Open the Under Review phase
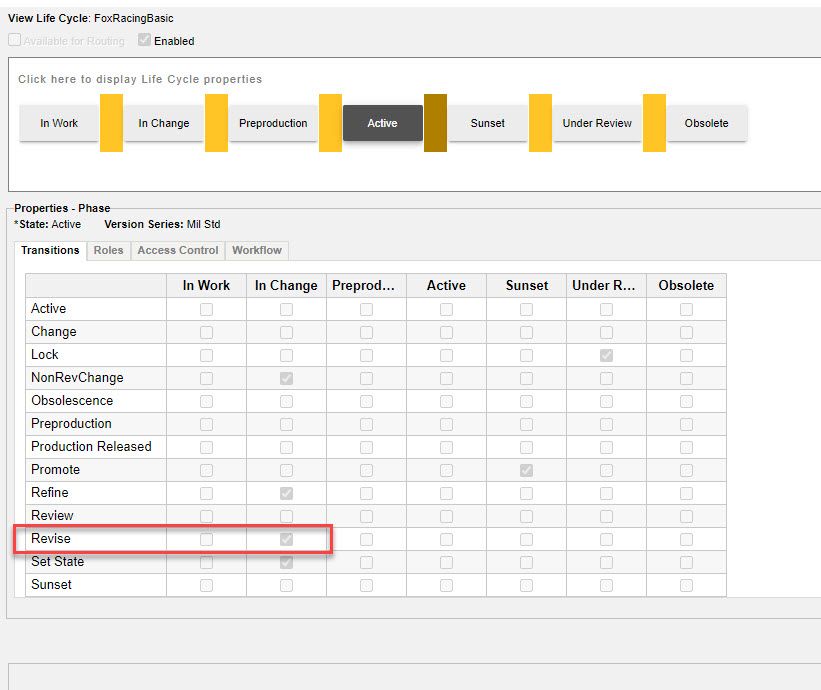Image resolution: width=821 pixels, height=690 pixels. (x=597, y=123)
